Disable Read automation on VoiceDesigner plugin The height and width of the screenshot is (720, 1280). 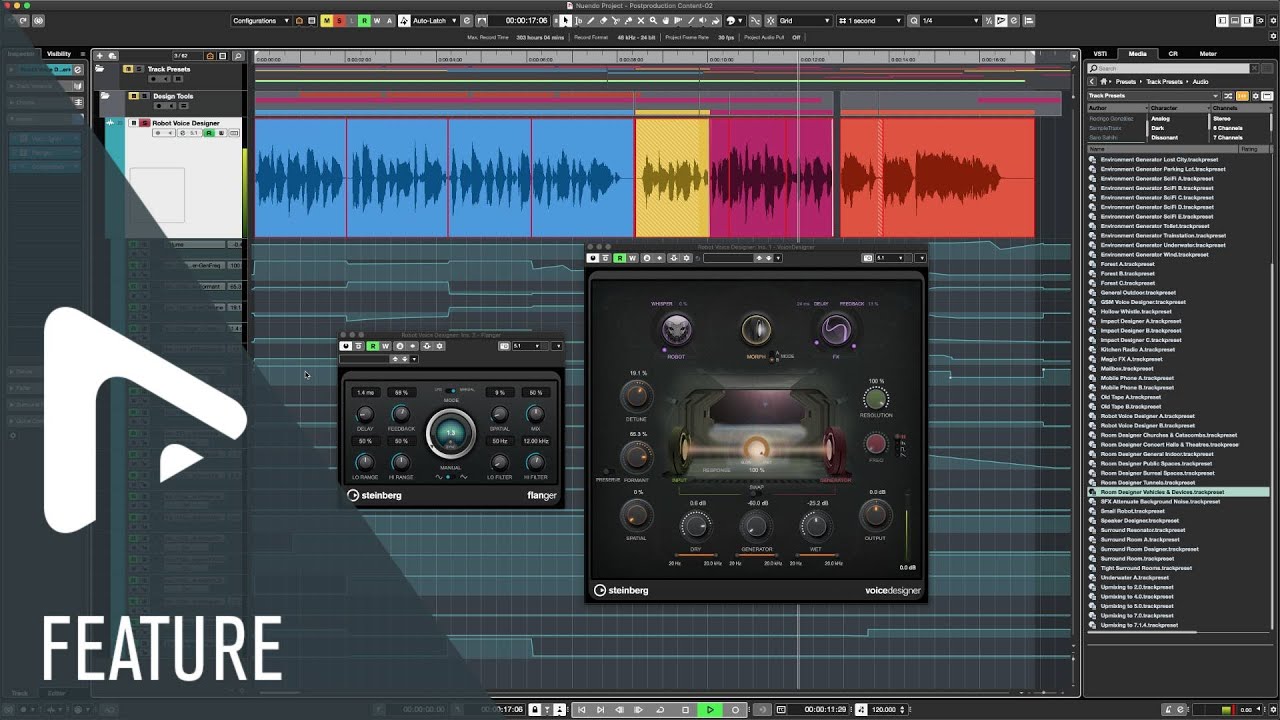point(620,258)
